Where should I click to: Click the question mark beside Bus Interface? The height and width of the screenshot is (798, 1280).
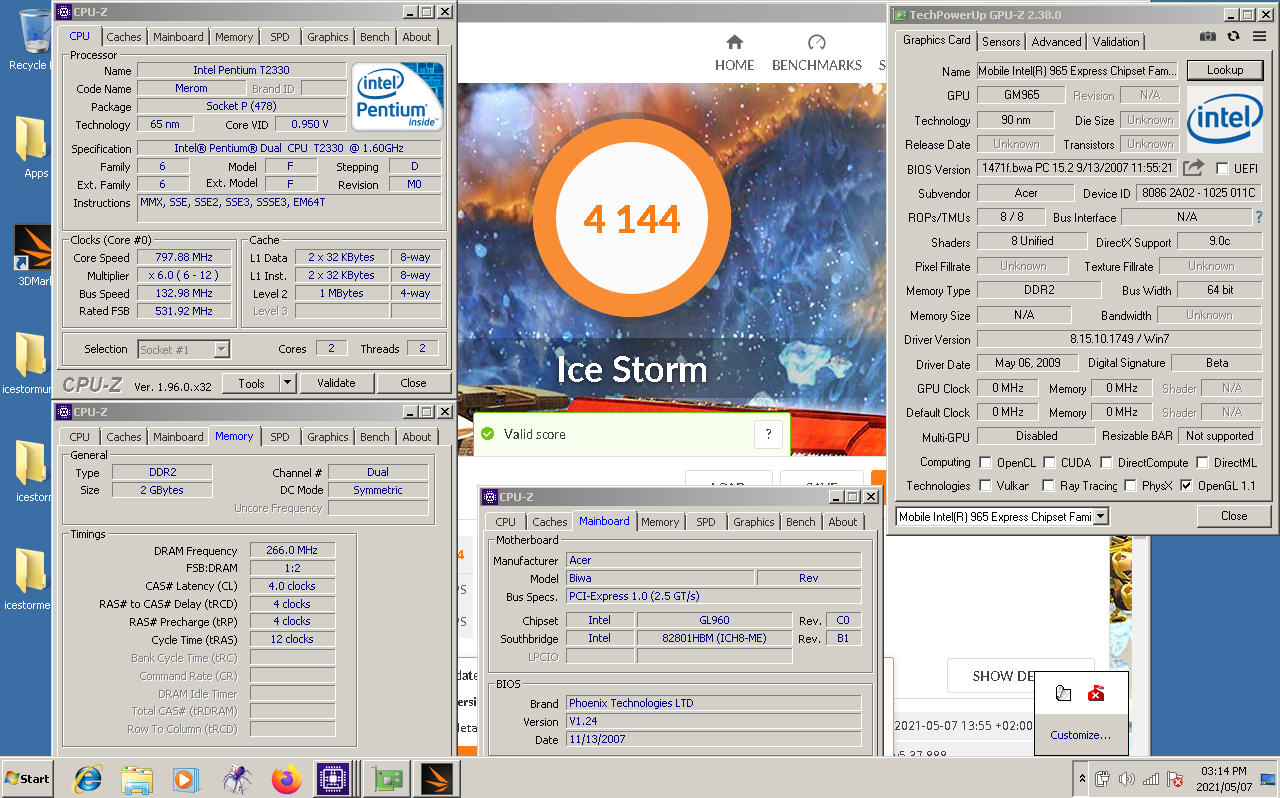point(1258,217)
